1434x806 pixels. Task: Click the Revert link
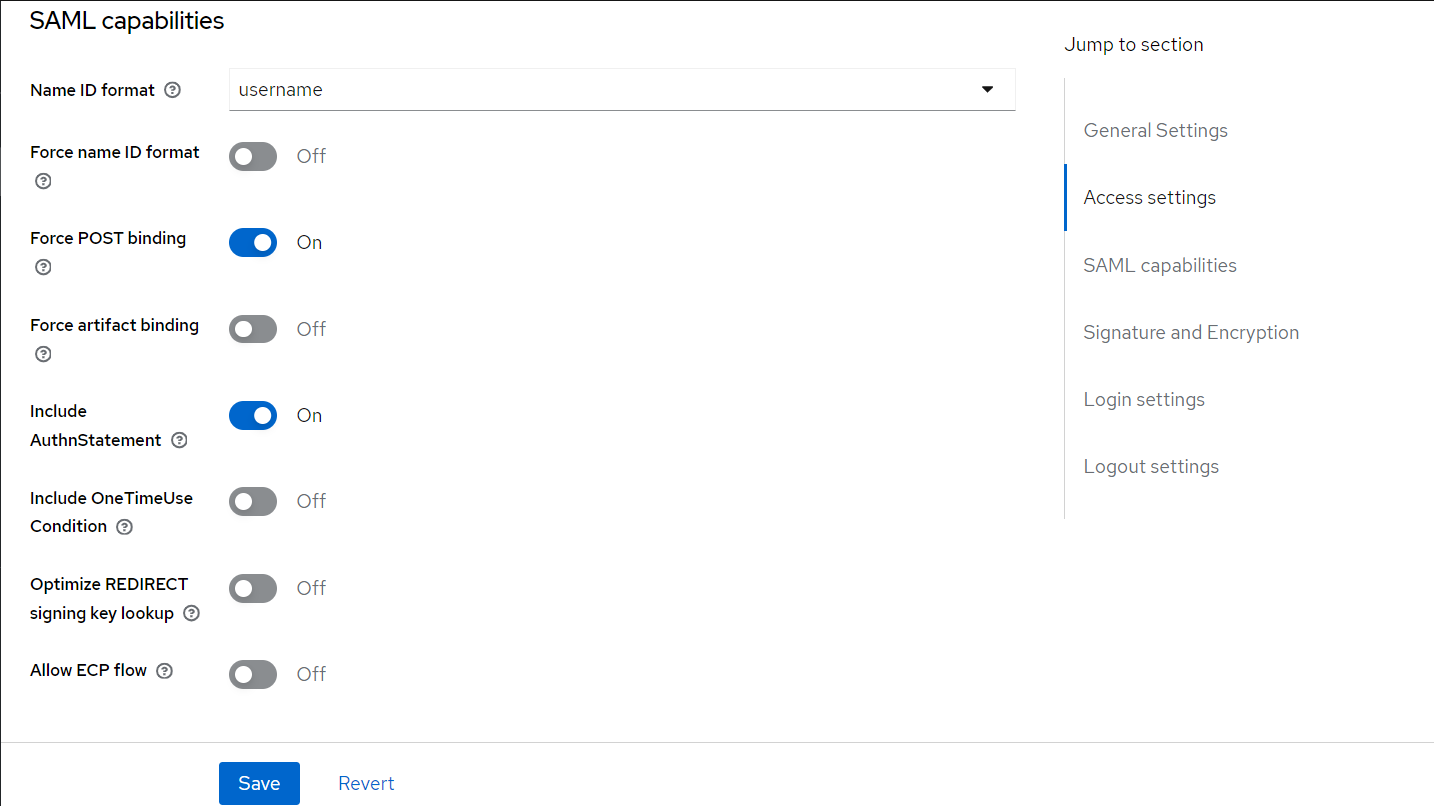pos(366,784)
